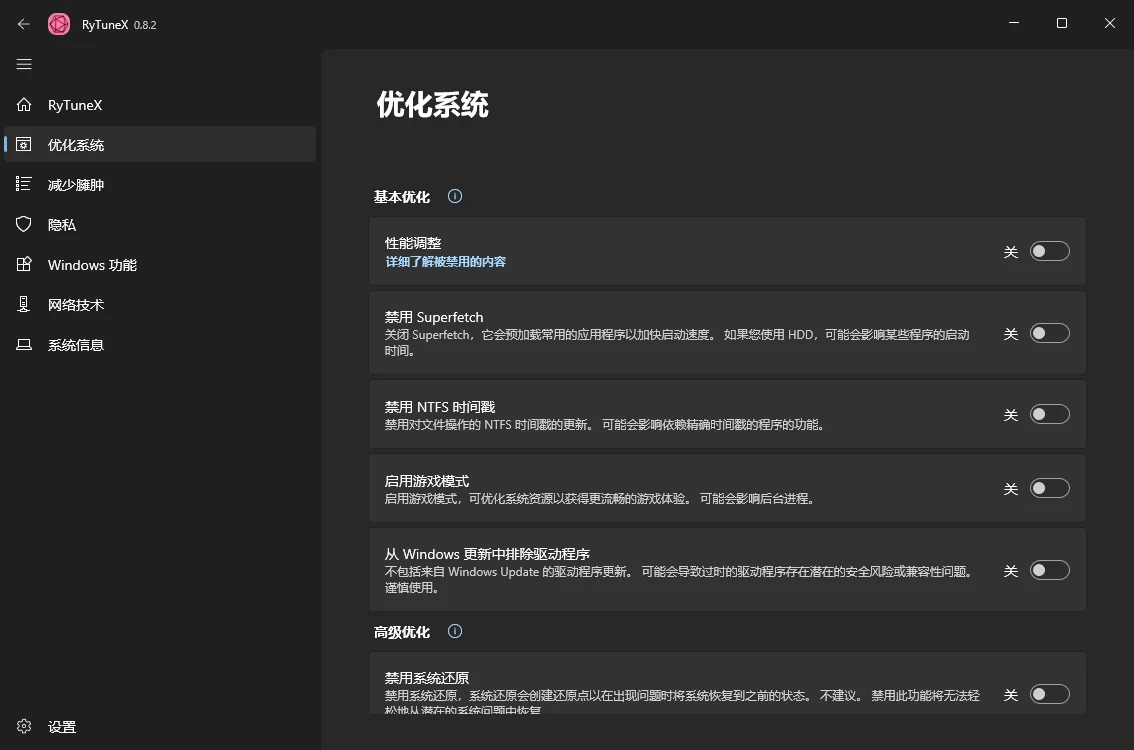Select the grid icon for Windows 功能

(24, 264)
